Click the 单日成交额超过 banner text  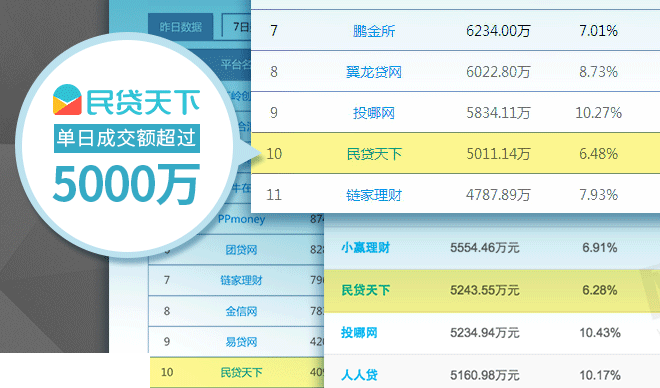(x=127, y=138)
